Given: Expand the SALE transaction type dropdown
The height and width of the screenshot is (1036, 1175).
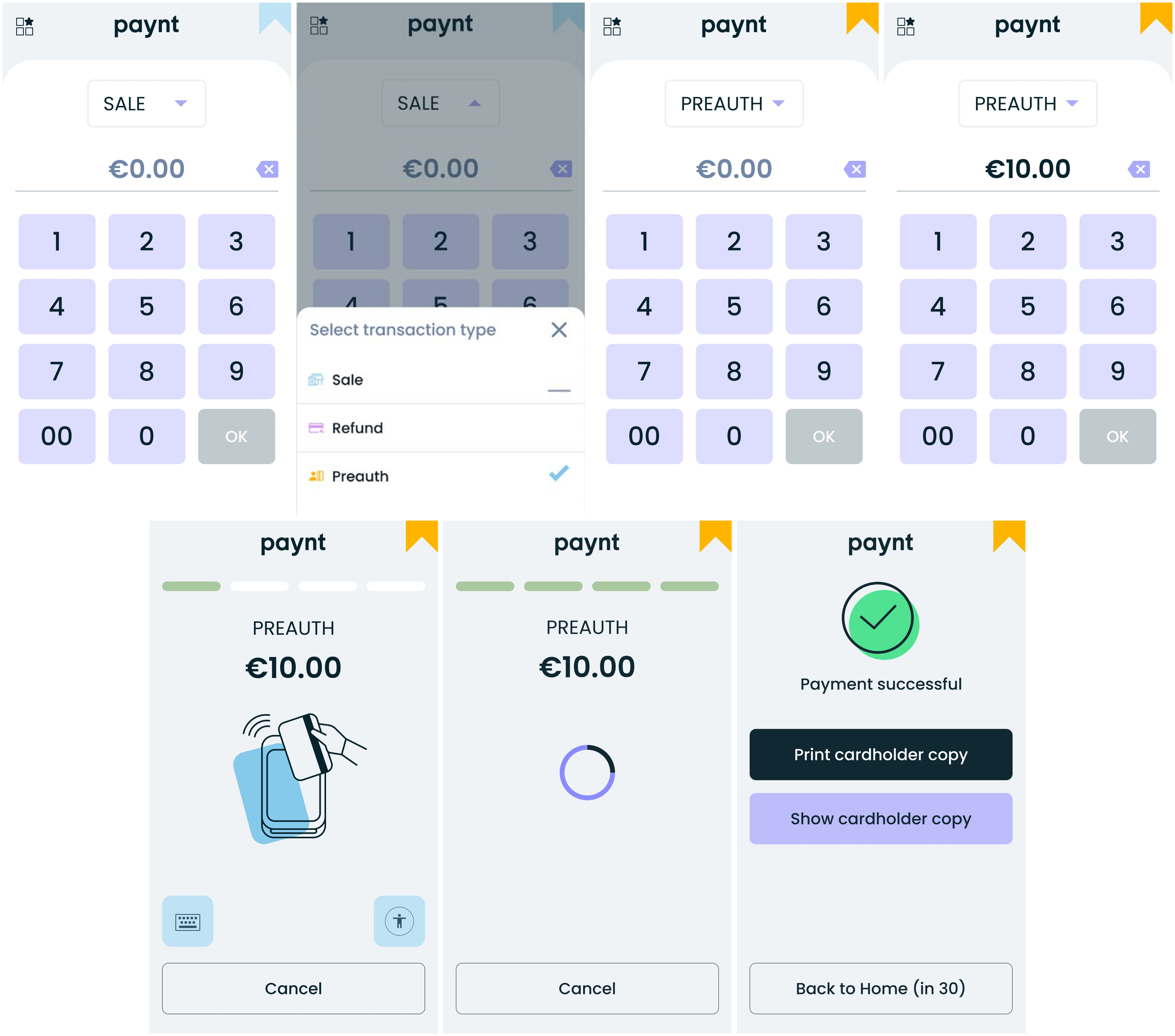Looking at the screenshot, I should pos(146,103).
